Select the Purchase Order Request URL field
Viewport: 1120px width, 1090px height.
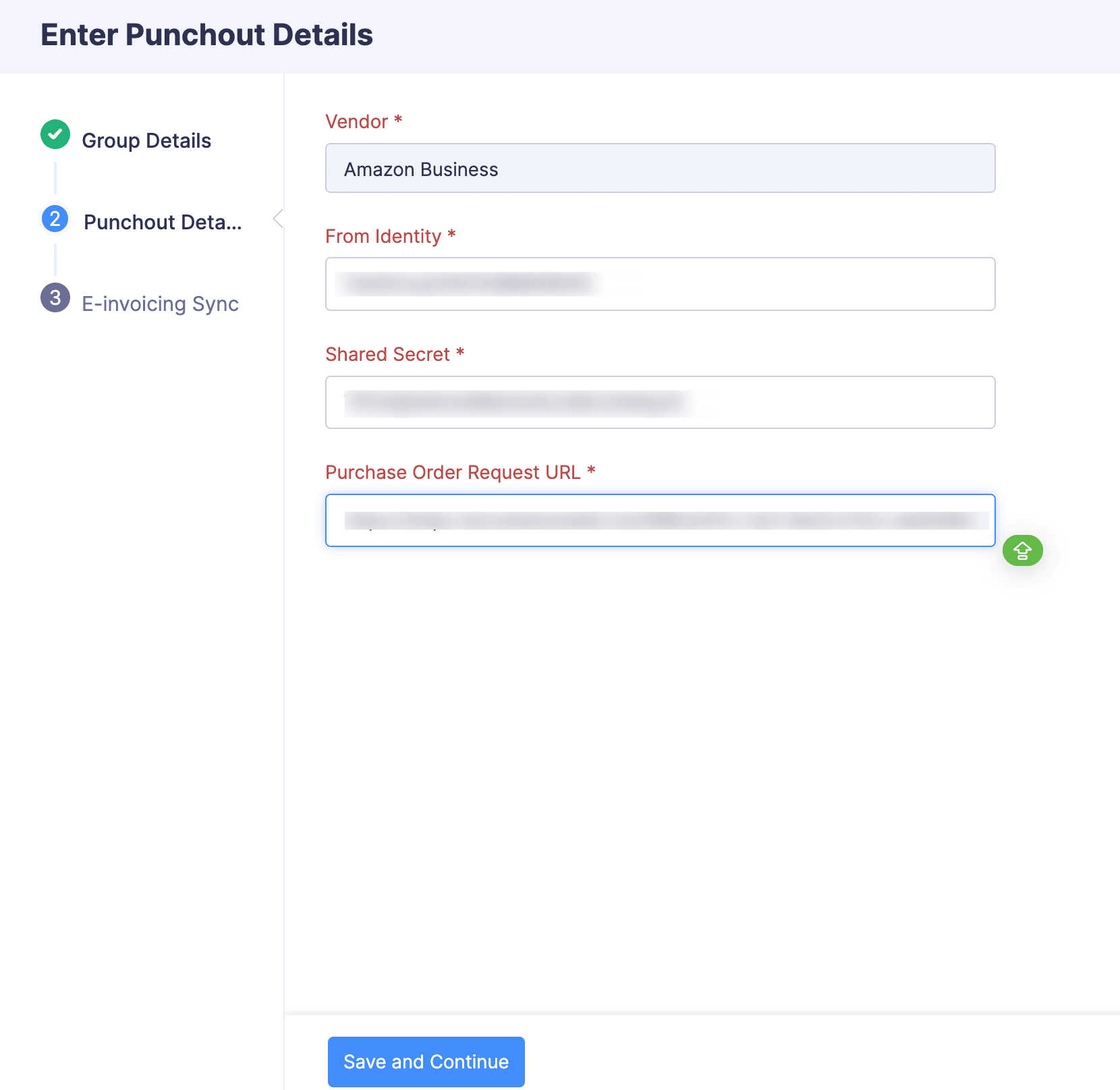click(660, 520)
